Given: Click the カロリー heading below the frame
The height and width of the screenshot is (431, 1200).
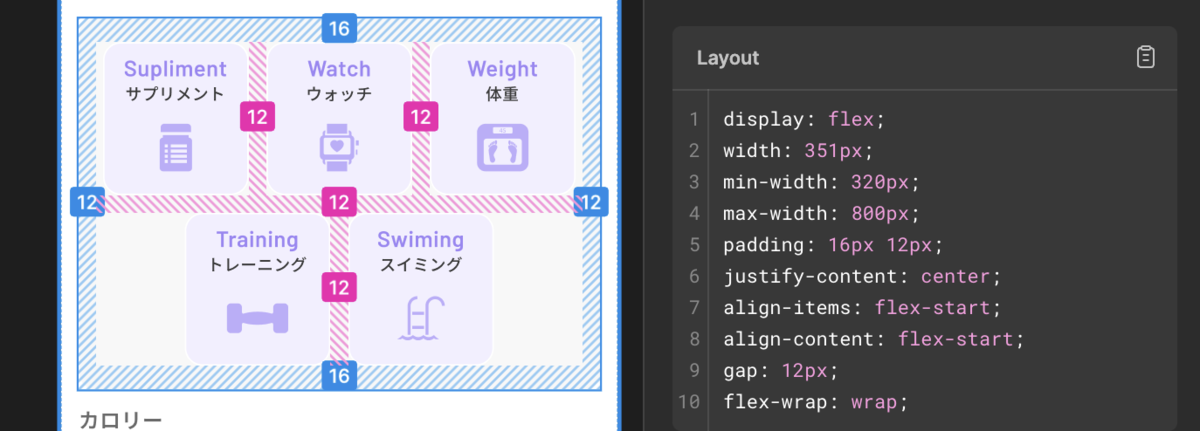Looking at the screenshot, I should point(119,421).
